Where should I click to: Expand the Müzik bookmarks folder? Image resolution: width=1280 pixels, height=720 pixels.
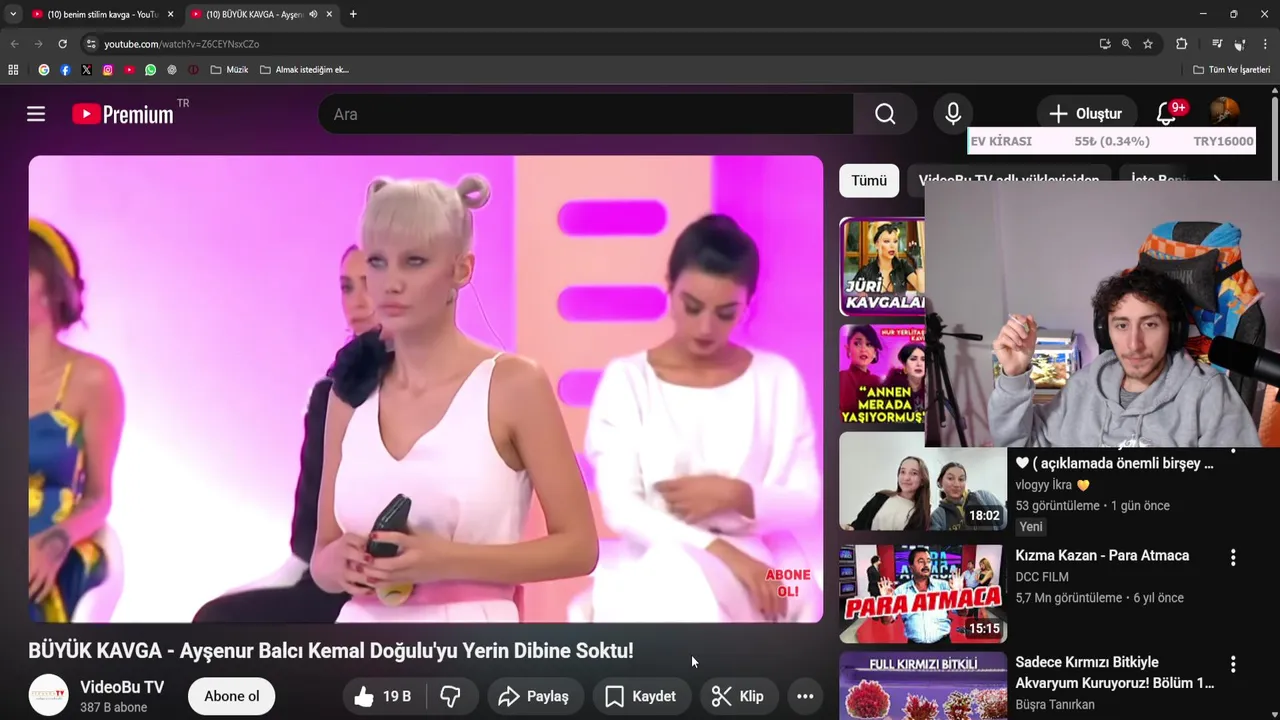229,70
